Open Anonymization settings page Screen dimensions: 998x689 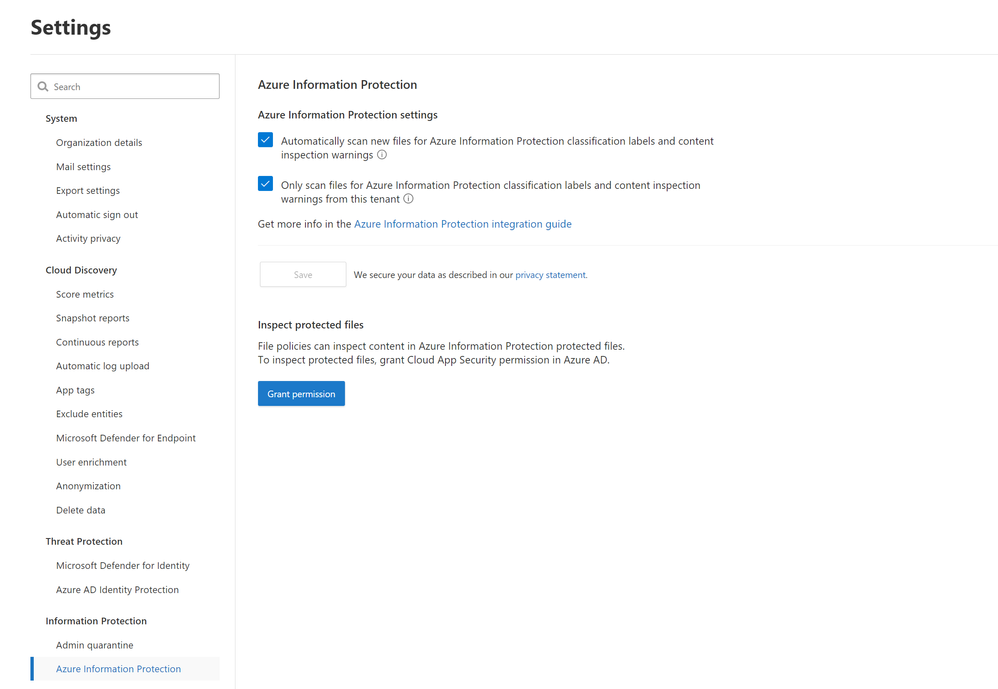pyautogui.click(x=88, y=486)
